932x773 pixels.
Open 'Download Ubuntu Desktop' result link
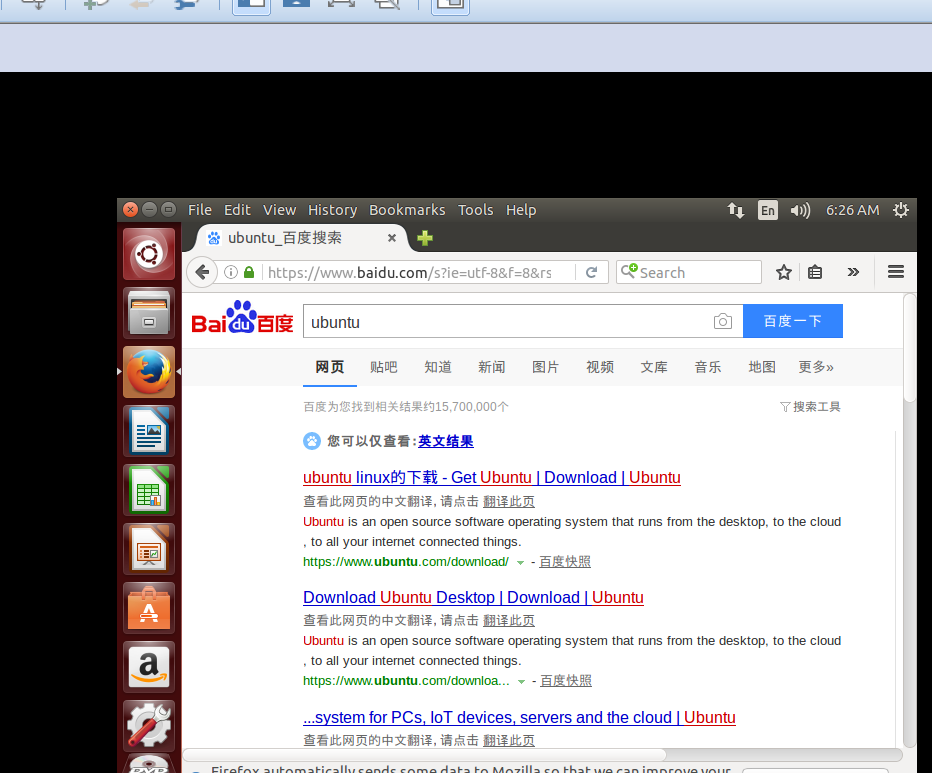[x=473, y=597]
